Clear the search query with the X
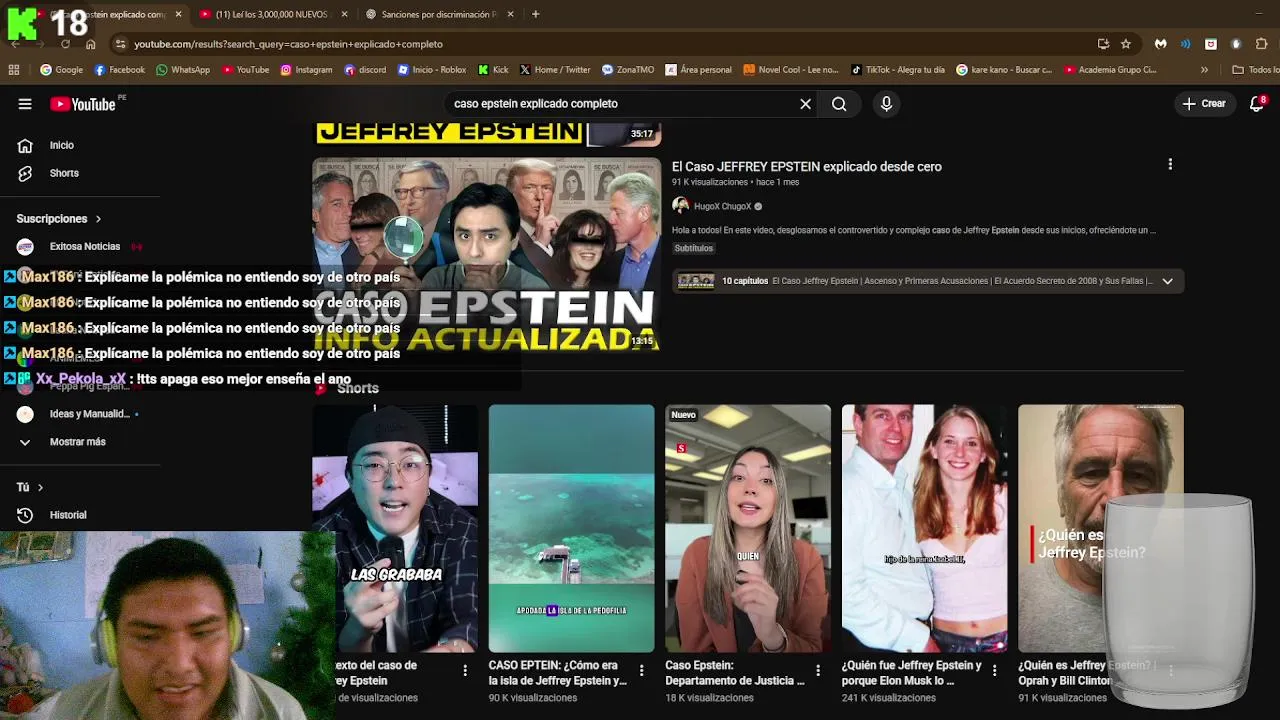 805,104
